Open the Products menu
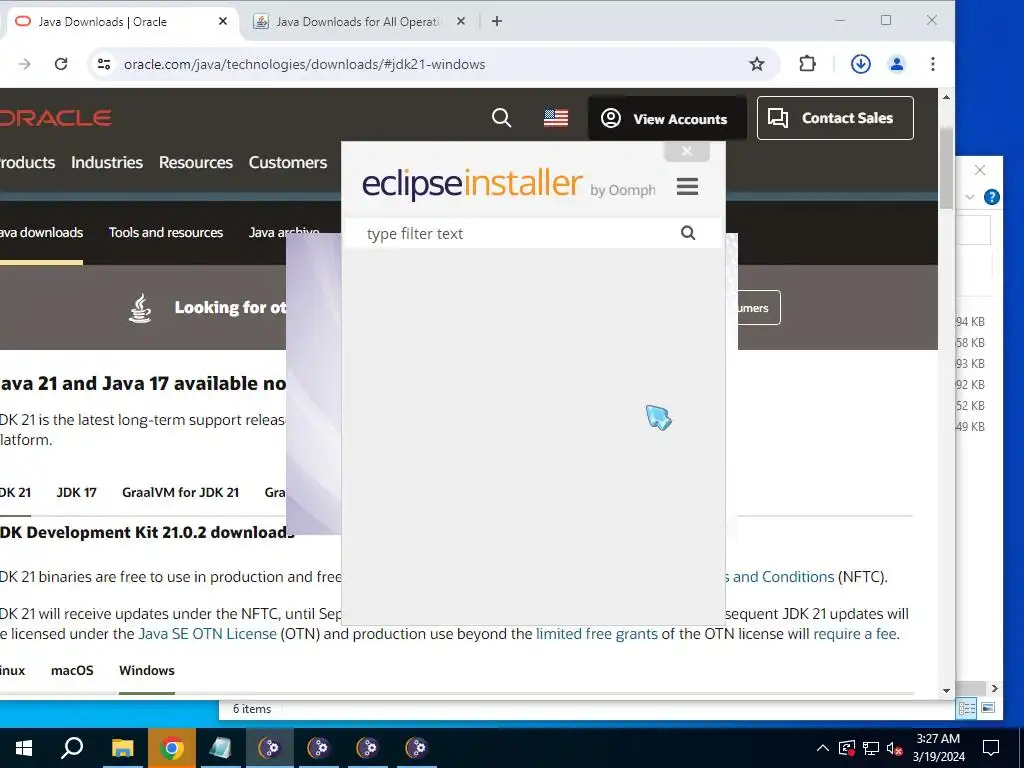The width and height of the screenshot is (1024, 768). click(x=27, y=162)
